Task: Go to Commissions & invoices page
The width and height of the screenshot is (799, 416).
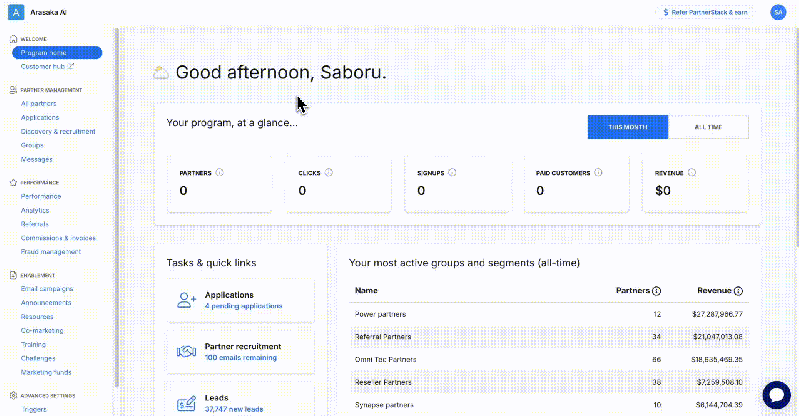Action: tap(58, 238)
